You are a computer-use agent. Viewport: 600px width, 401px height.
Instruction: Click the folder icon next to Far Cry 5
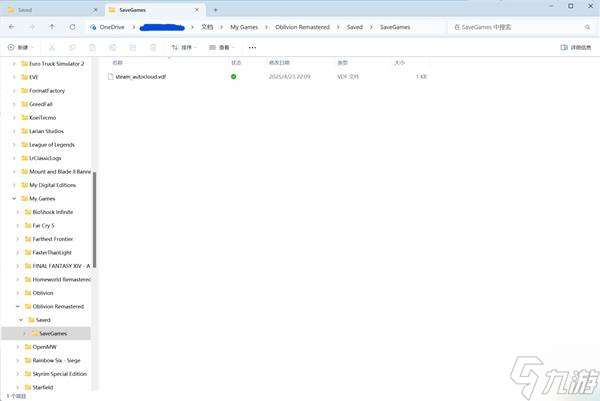click(28, 225)
